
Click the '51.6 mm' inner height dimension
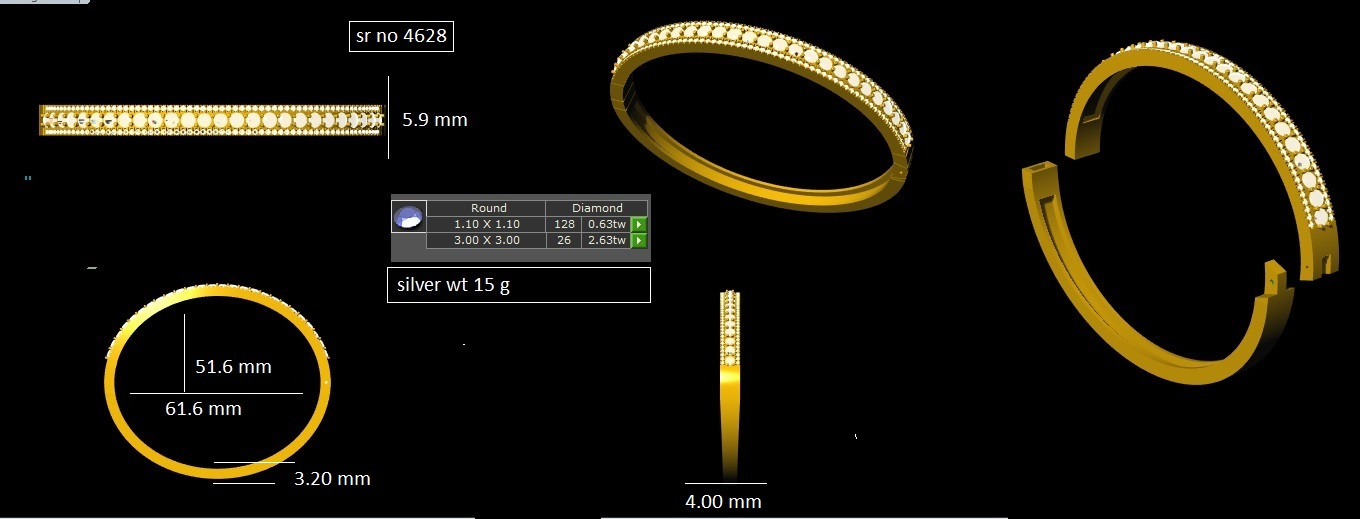coord(233,367)
